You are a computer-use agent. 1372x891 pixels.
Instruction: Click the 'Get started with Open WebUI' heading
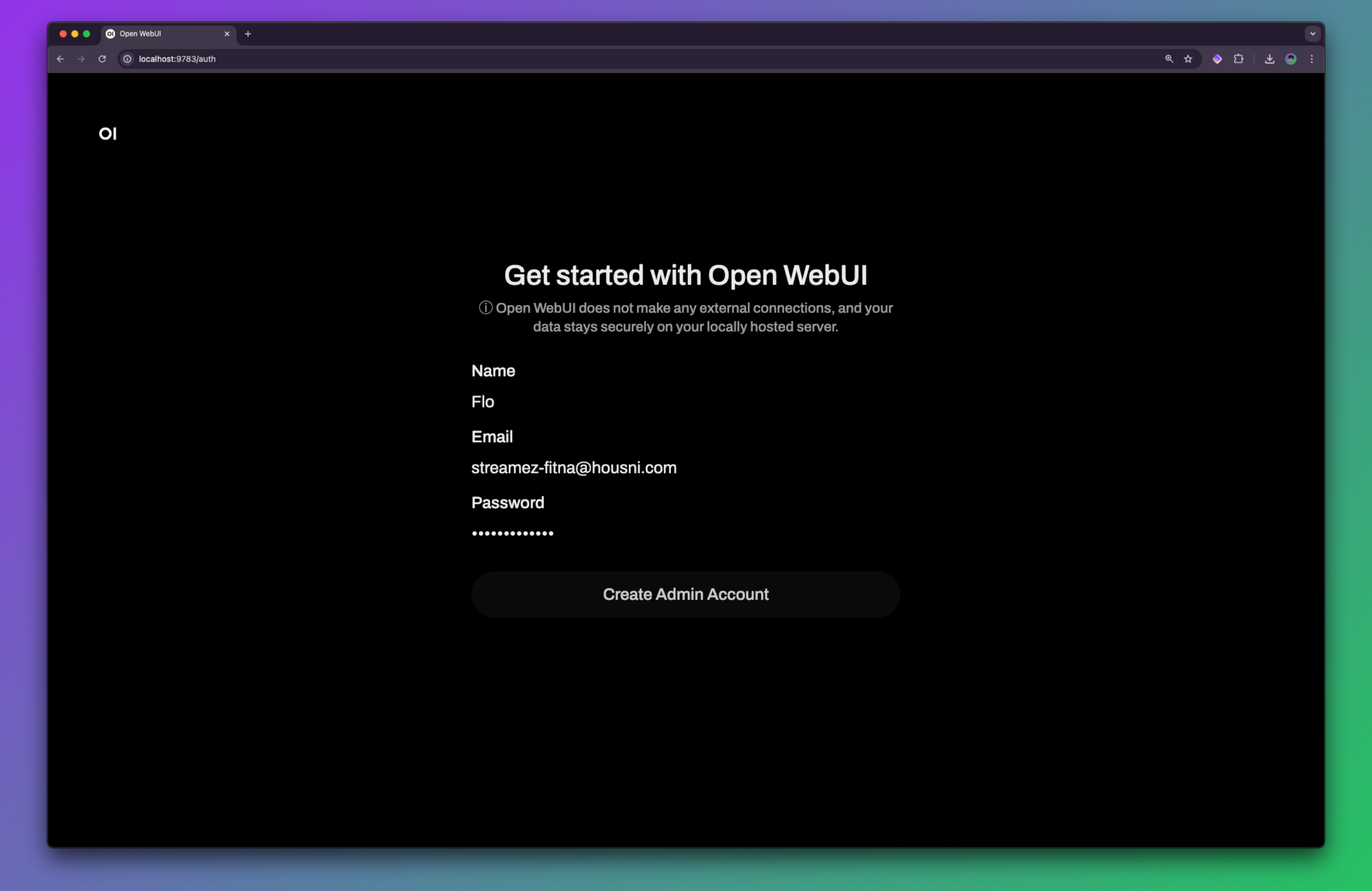pos(686,275)
